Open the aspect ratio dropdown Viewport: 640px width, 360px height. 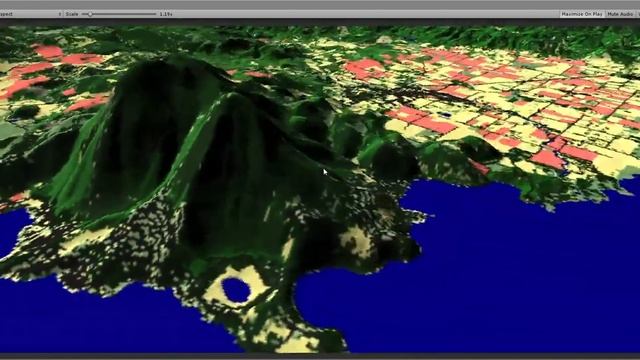tap(31, 14)
